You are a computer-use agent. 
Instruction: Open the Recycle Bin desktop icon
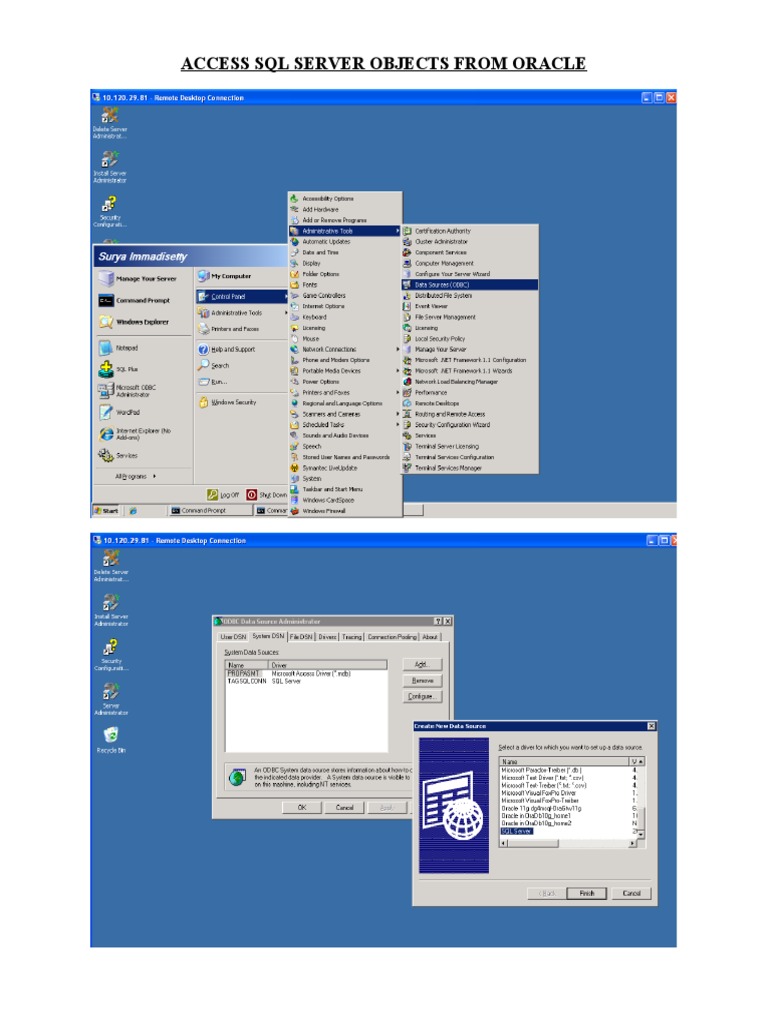click(111, 740)
